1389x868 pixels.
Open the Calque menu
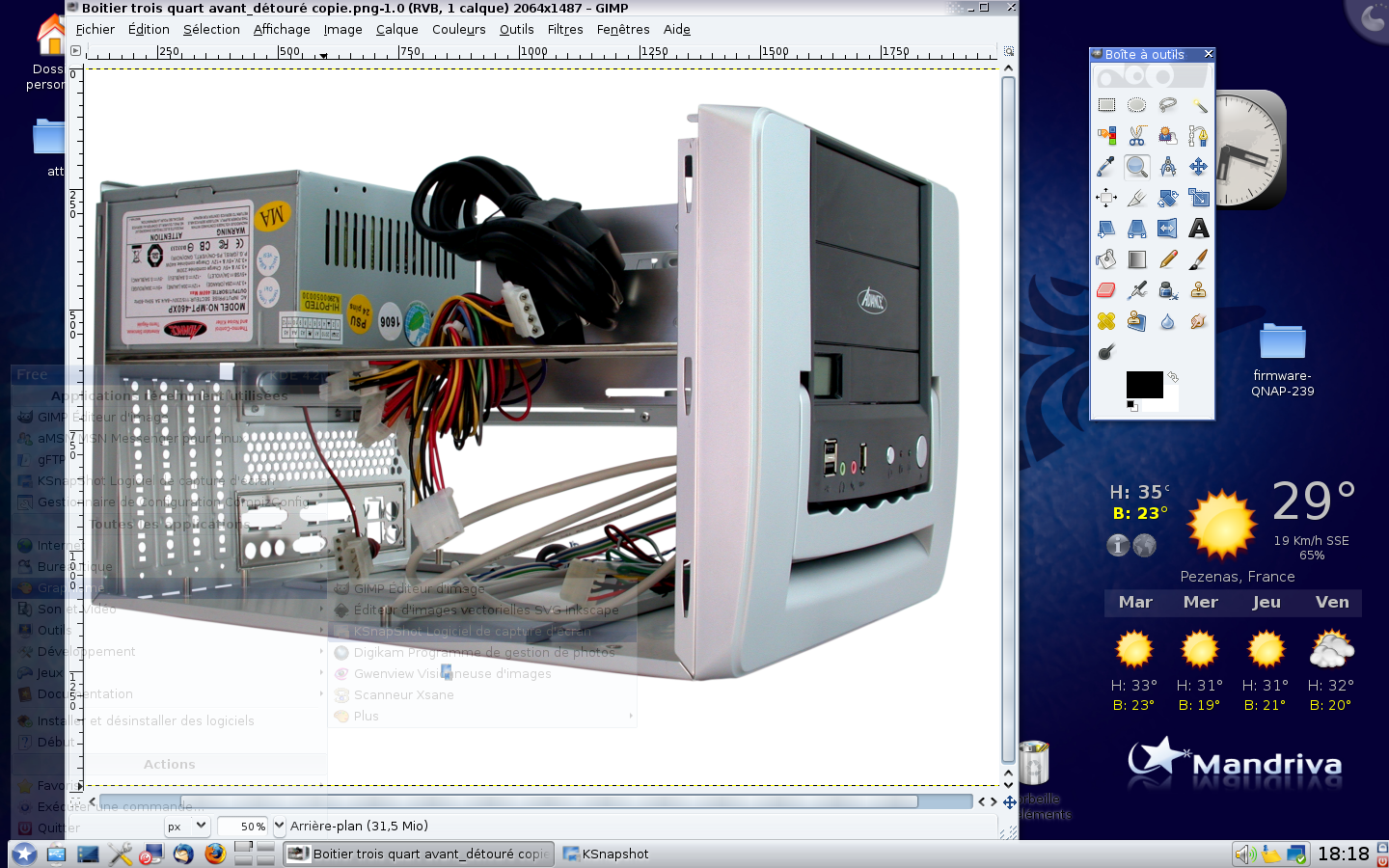pos(396,30)
